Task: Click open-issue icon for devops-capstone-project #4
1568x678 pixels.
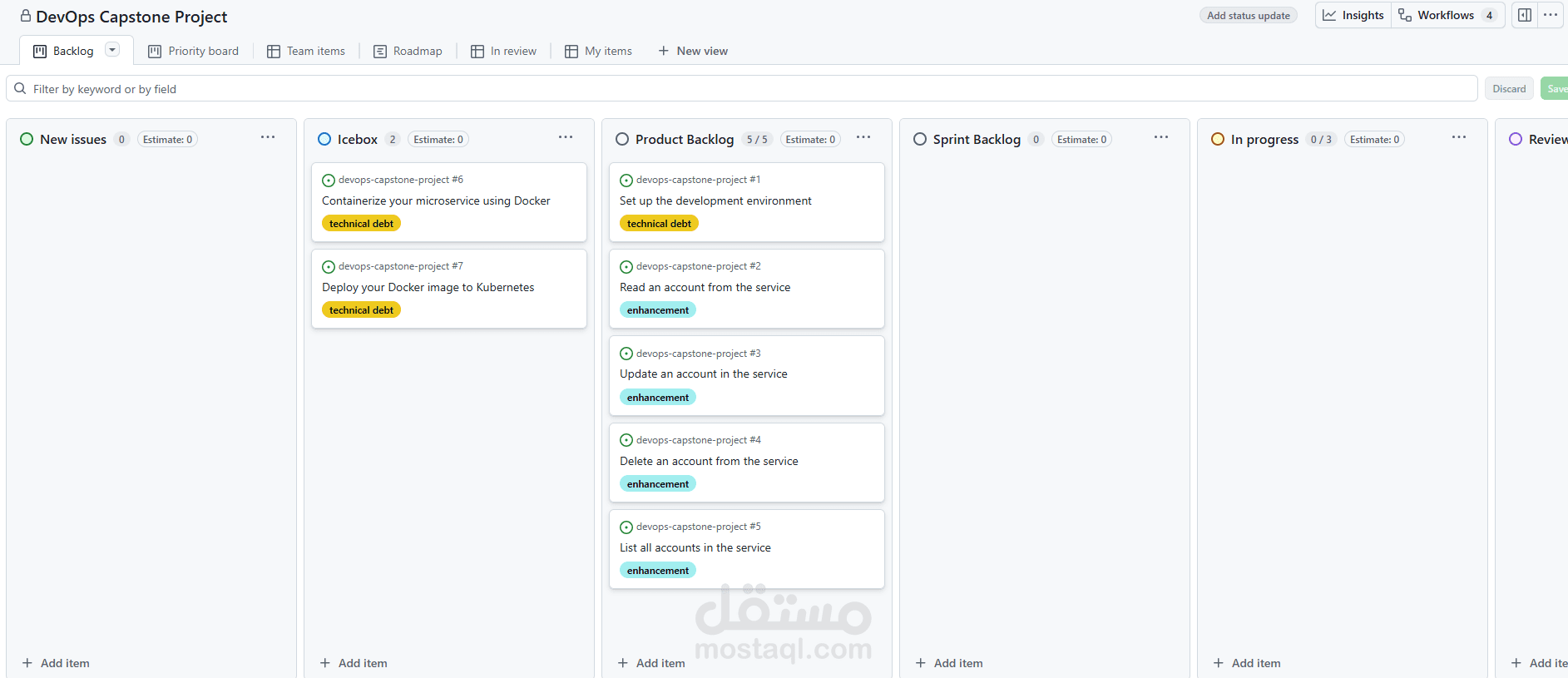Action: tap(626, 440)
